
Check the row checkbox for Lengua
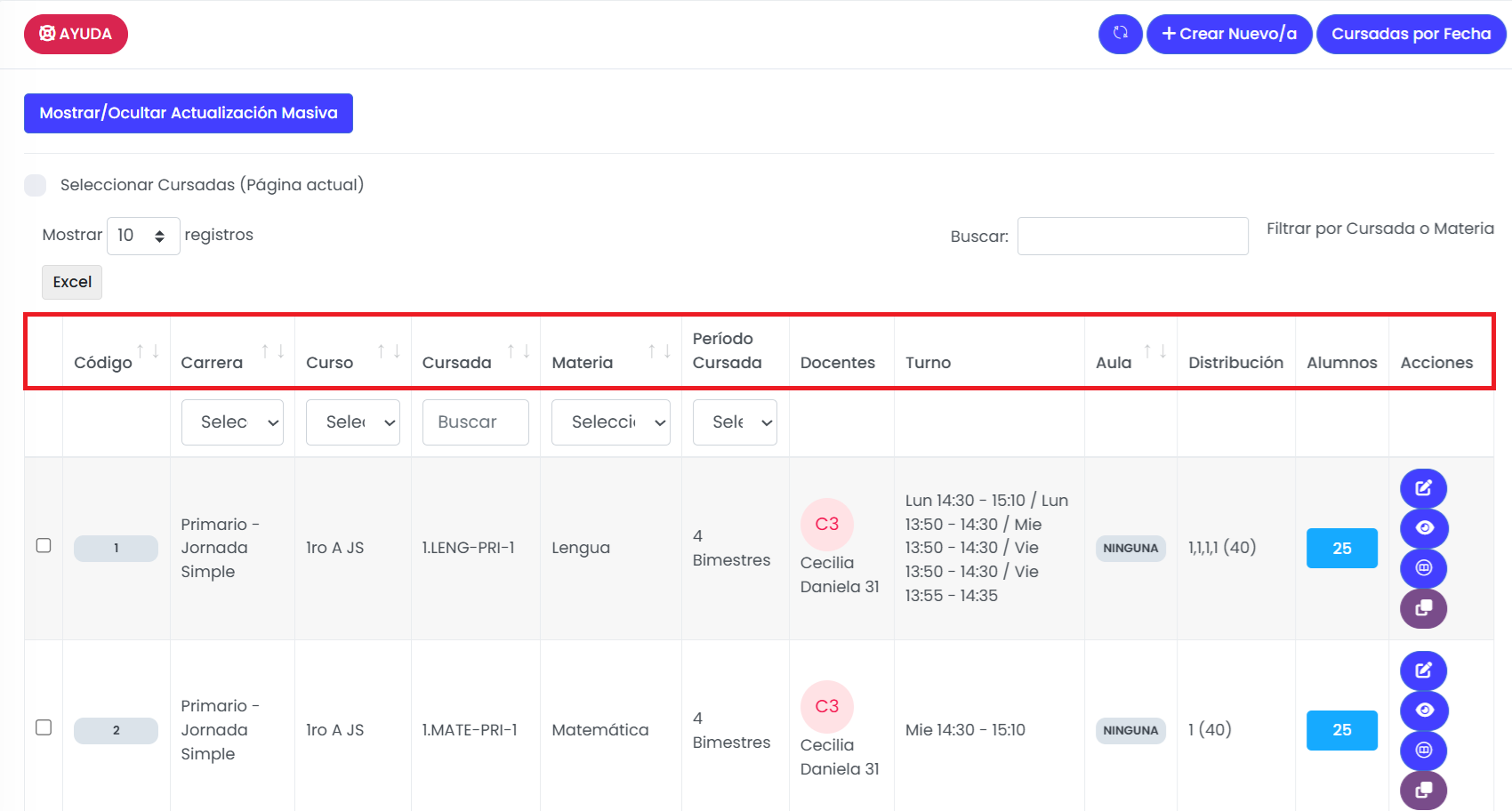pos(44,545)
